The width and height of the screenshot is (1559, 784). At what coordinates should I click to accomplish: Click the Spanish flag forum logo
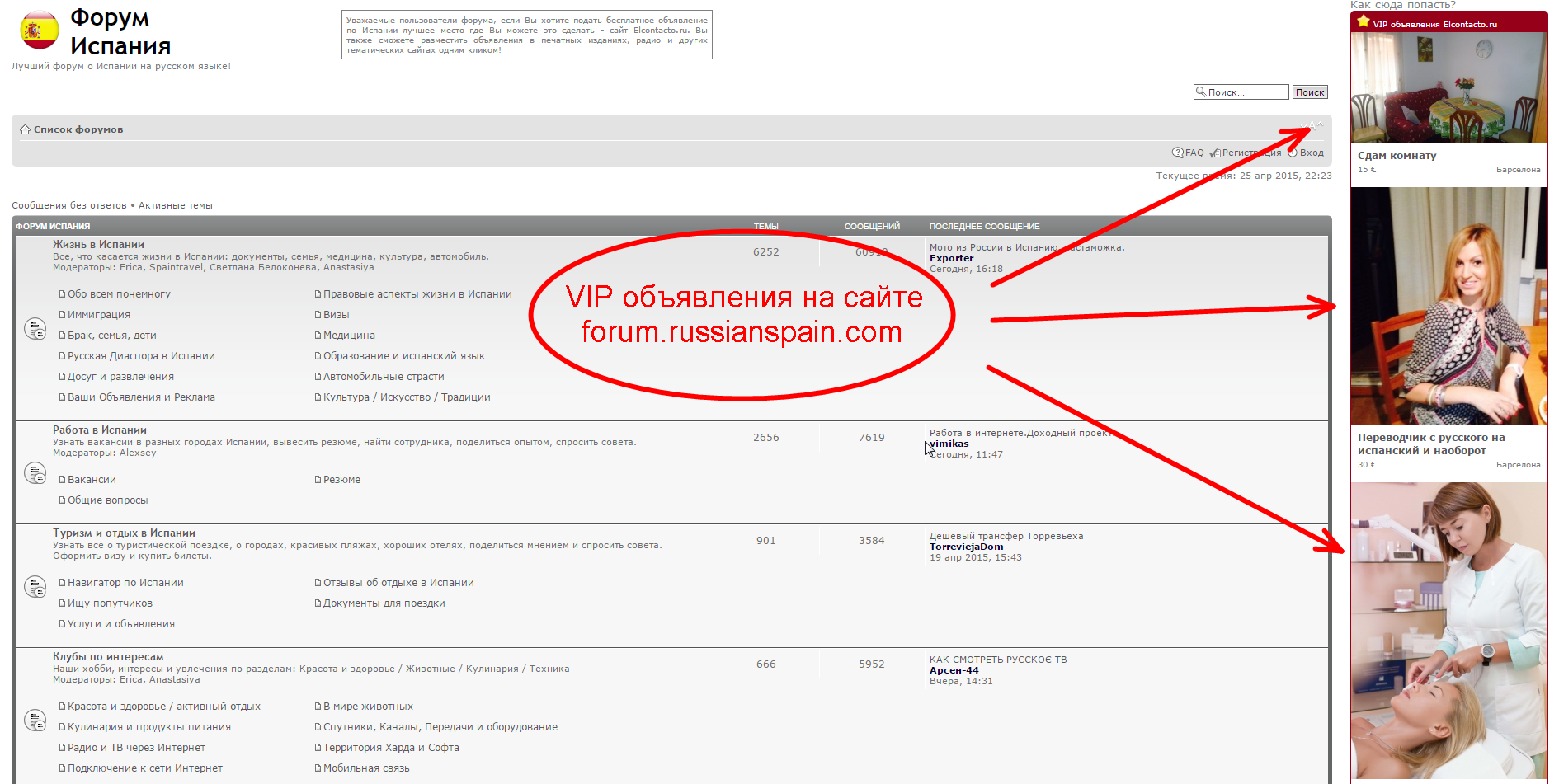[39, 31]
